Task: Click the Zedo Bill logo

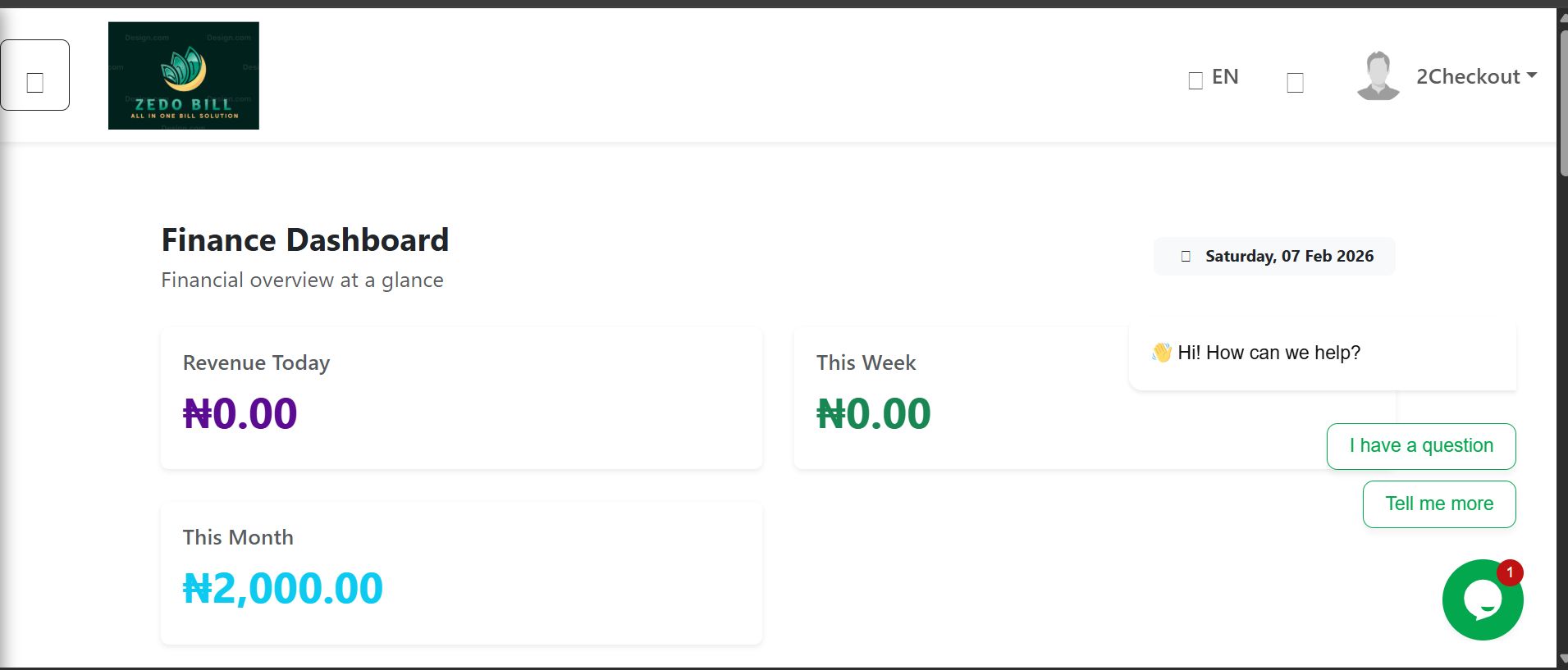Action: (184, 75)
